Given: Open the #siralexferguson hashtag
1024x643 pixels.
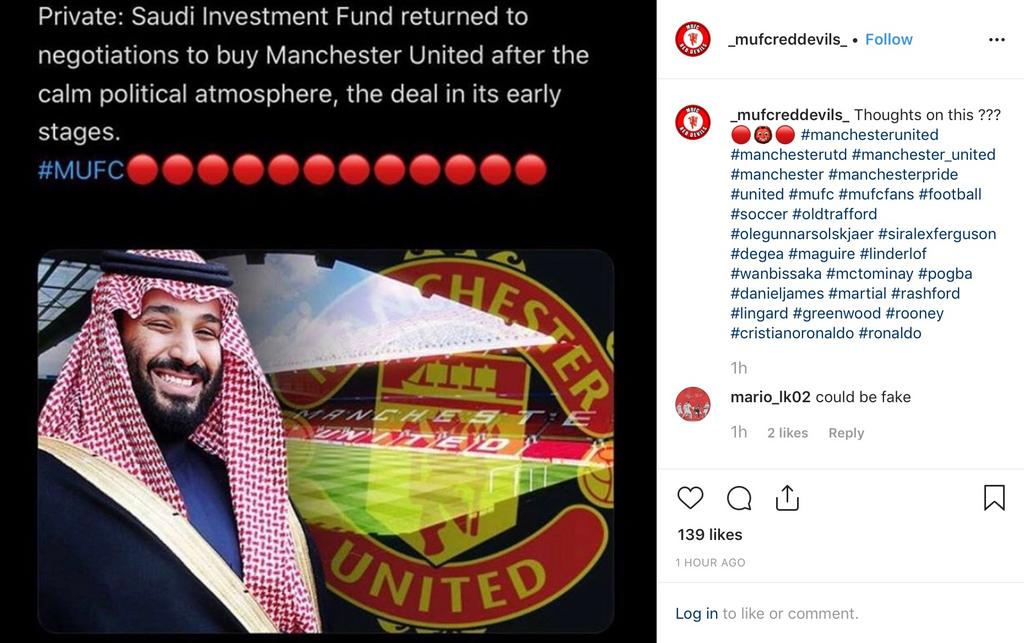Looking at the screenshot, I should 937,234.
